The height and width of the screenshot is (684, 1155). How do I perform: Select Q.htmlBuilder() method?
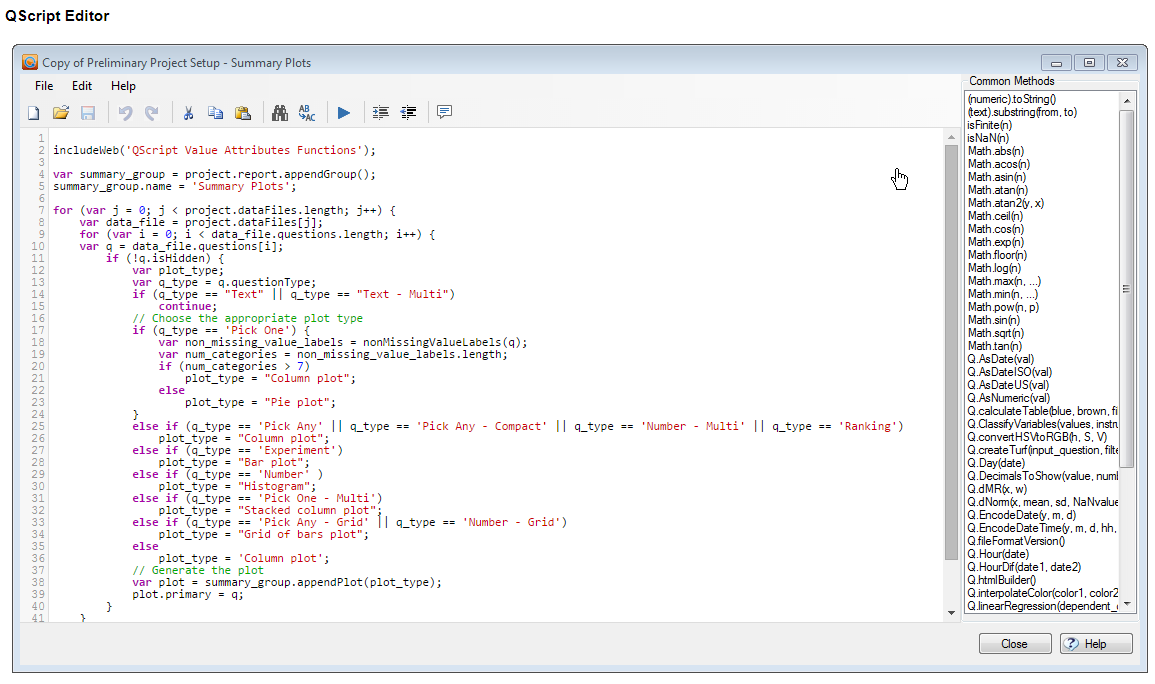[1001, 580]
